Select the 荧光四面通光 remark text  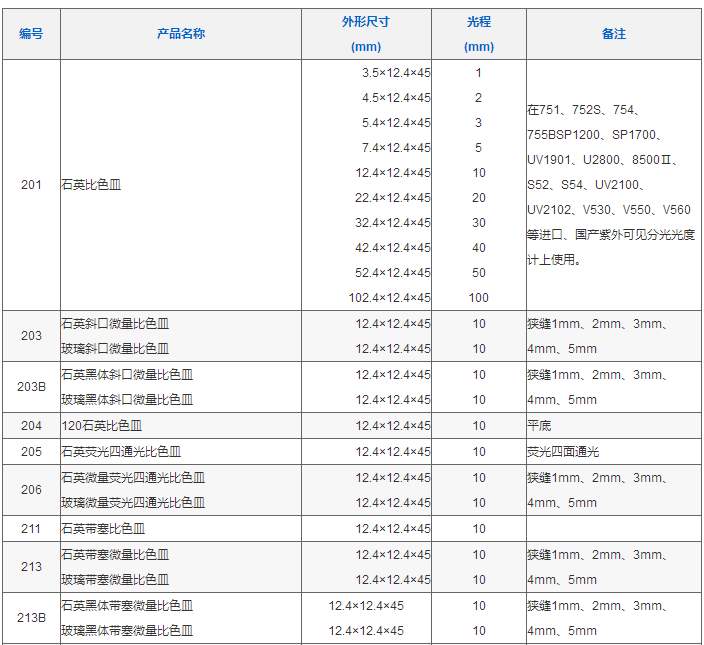563,452
